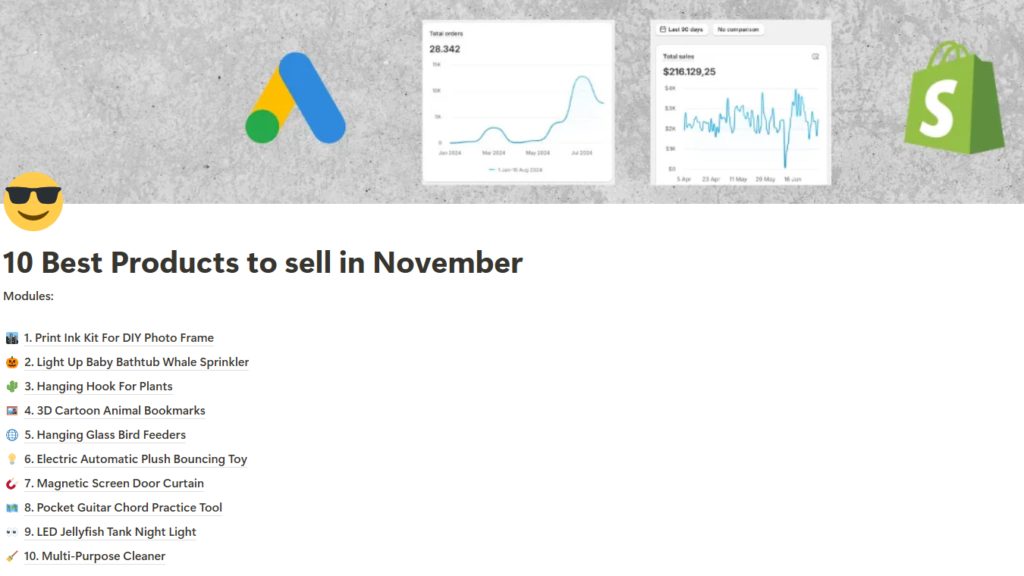Open the 3D Cartoon Animal Bookmarks page

coord(118,411)
